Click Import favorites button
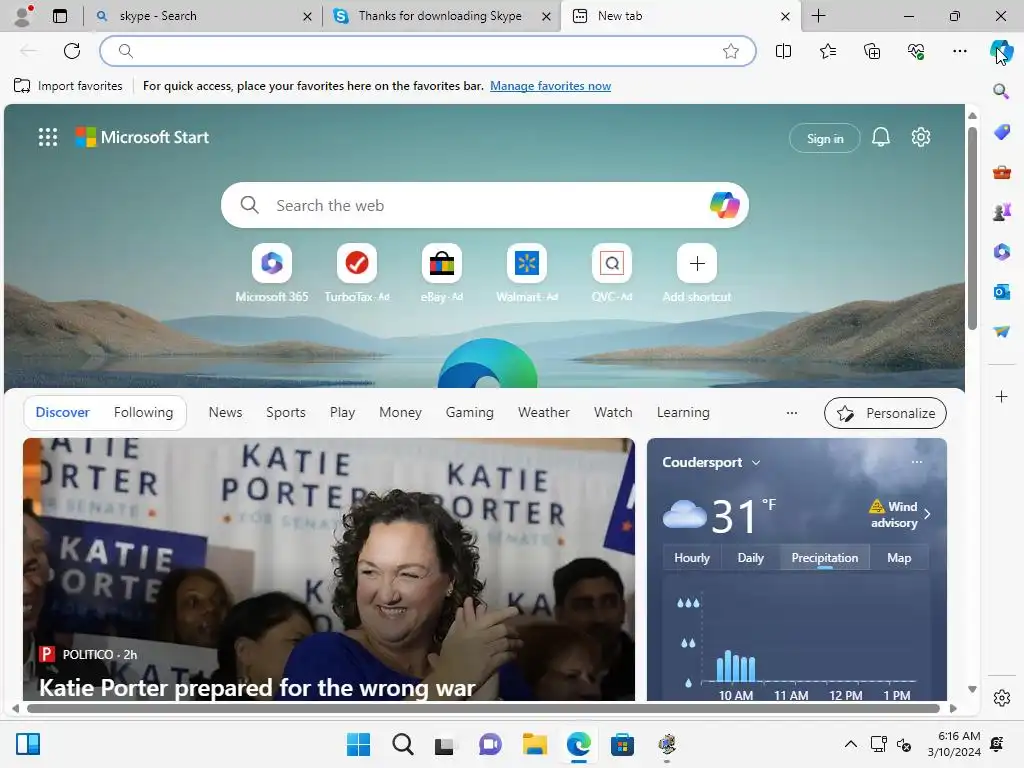Screen dimensions: 1024x768 pos(68,86)
